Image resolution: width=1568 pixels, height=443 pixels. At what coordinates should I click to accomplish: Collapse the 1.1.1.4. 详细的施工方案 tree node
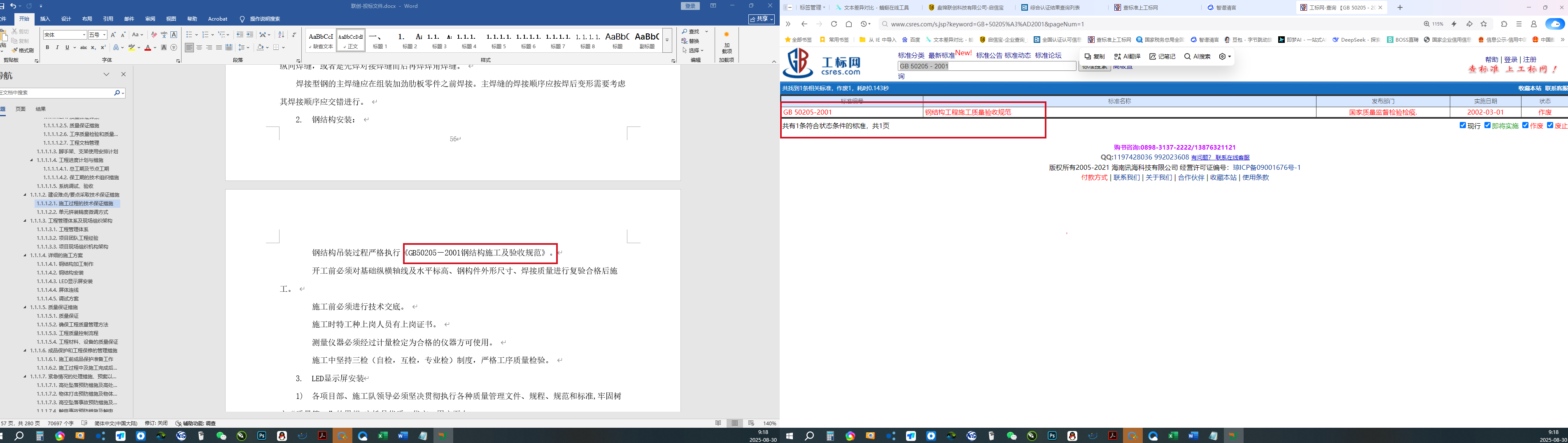25,255
